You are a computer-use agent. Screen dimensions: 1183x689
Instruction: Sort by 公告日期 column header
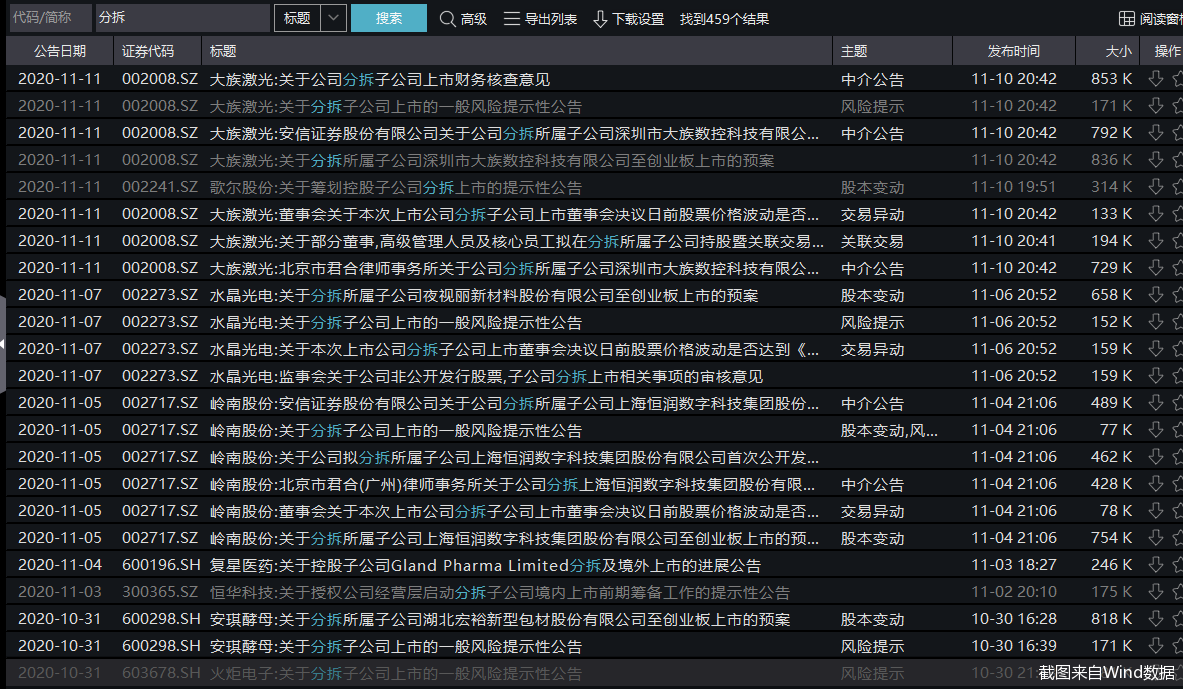[x=60, y=51]
